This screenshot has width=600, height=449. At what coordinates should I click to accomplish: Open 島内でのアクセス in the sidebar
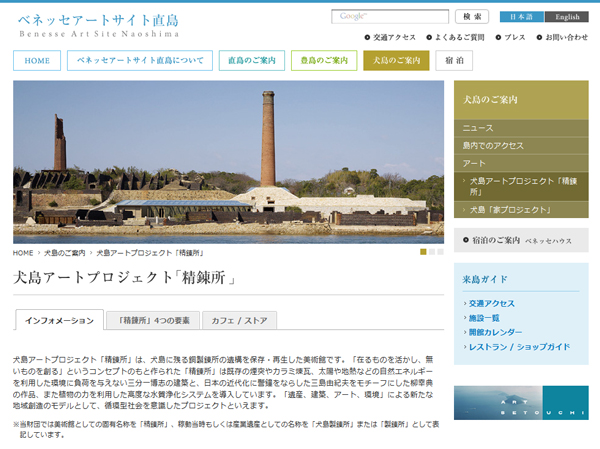point(521,146)
